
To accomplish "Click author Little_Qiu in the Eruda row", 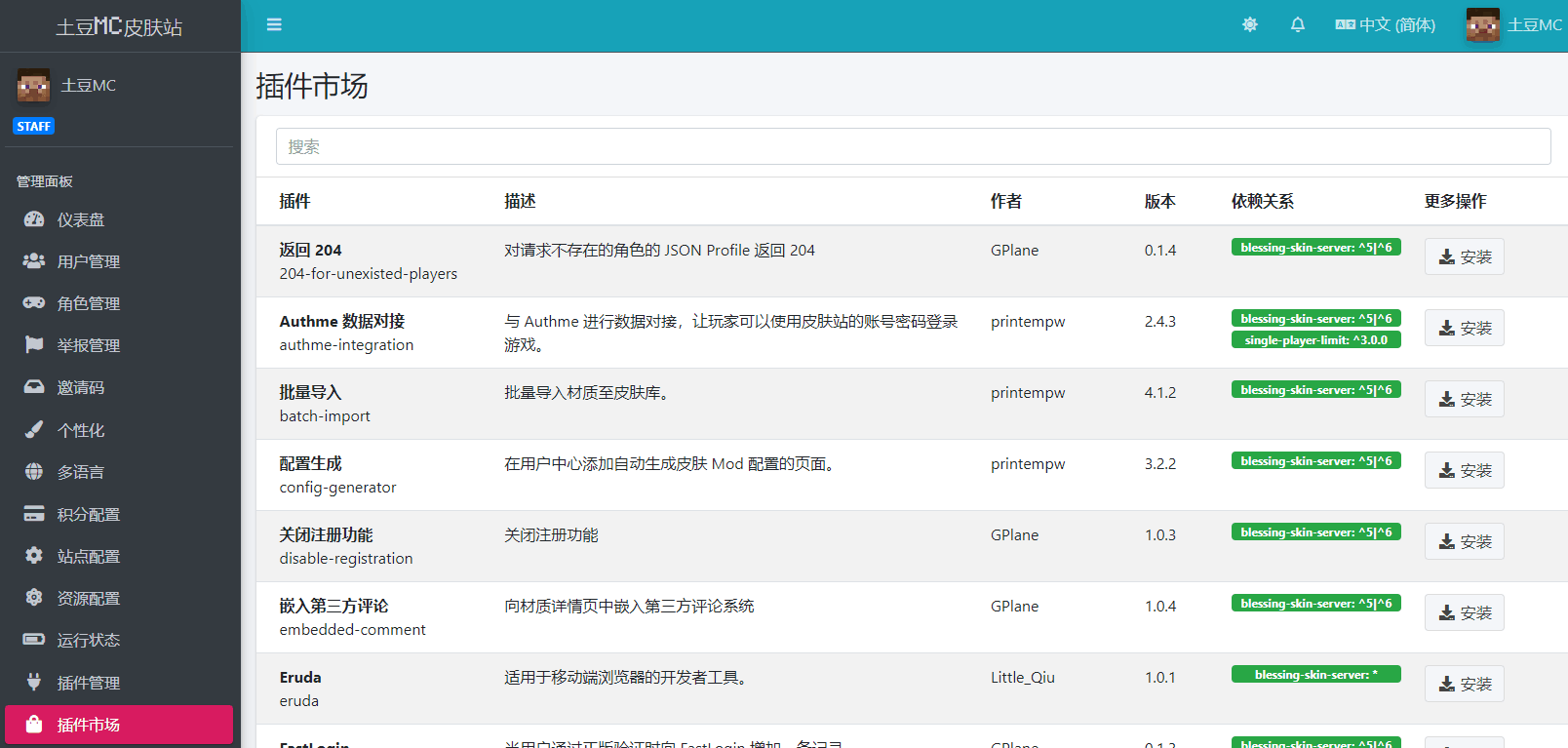I will pyautogui.click(x=1023, y=678).
